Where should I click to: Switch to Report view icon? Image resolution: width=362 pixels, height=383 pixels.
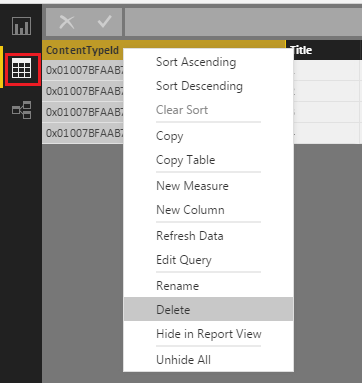click(x=21, y=26)
